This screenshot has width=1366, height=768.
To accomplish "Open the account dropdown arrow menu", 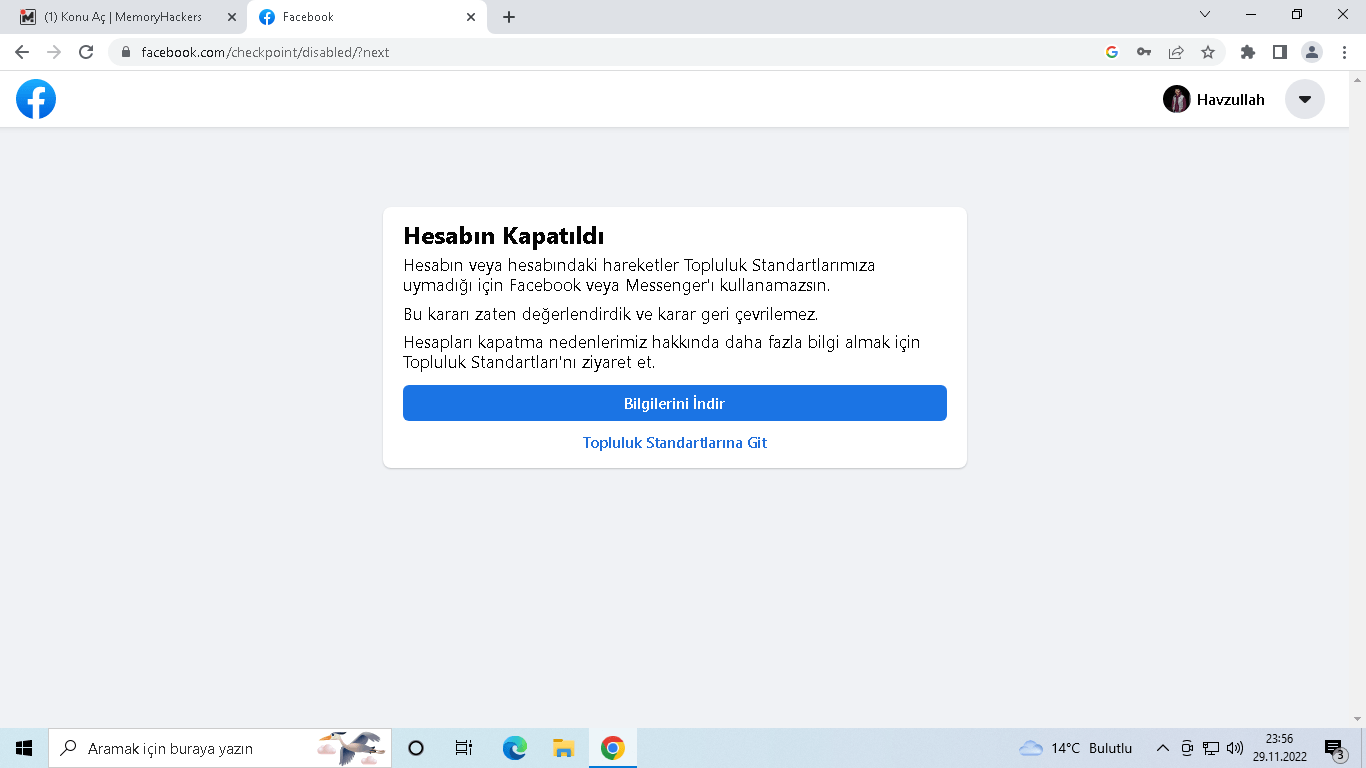I will pyautogui.click(x=1305, y=99).
